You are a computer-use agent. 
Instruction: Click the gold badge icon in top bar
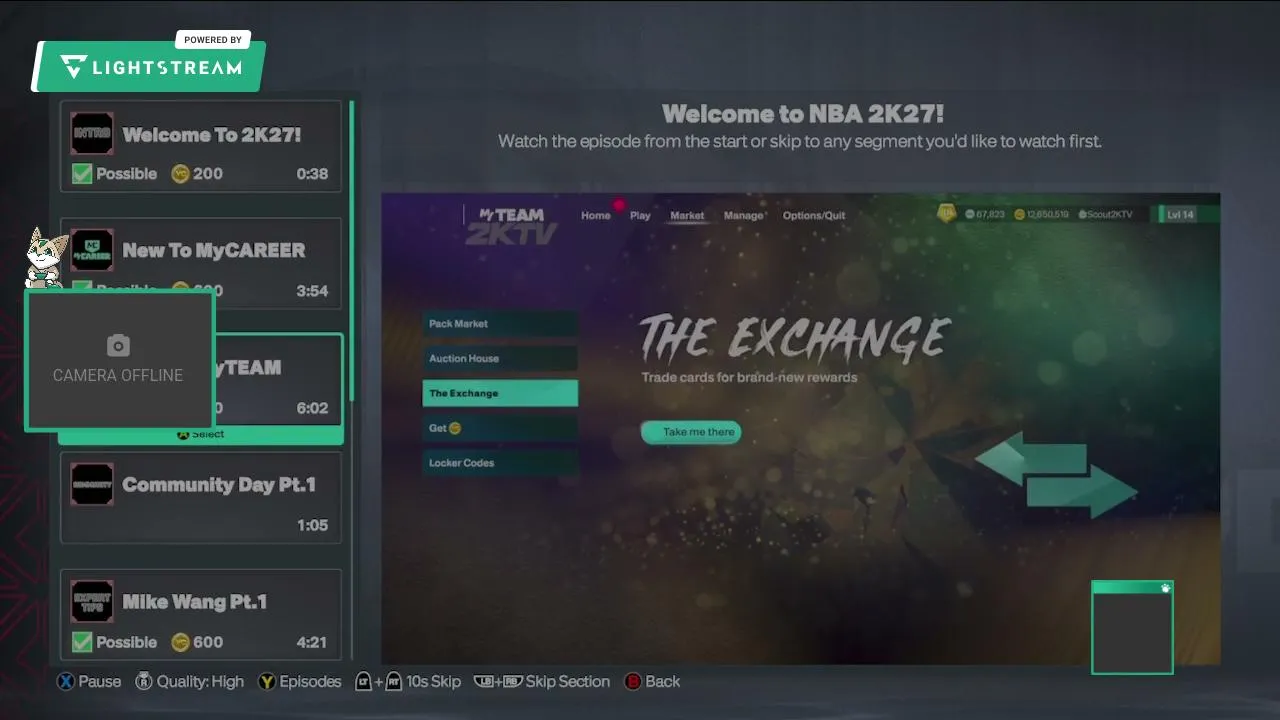tap(946, 213)
